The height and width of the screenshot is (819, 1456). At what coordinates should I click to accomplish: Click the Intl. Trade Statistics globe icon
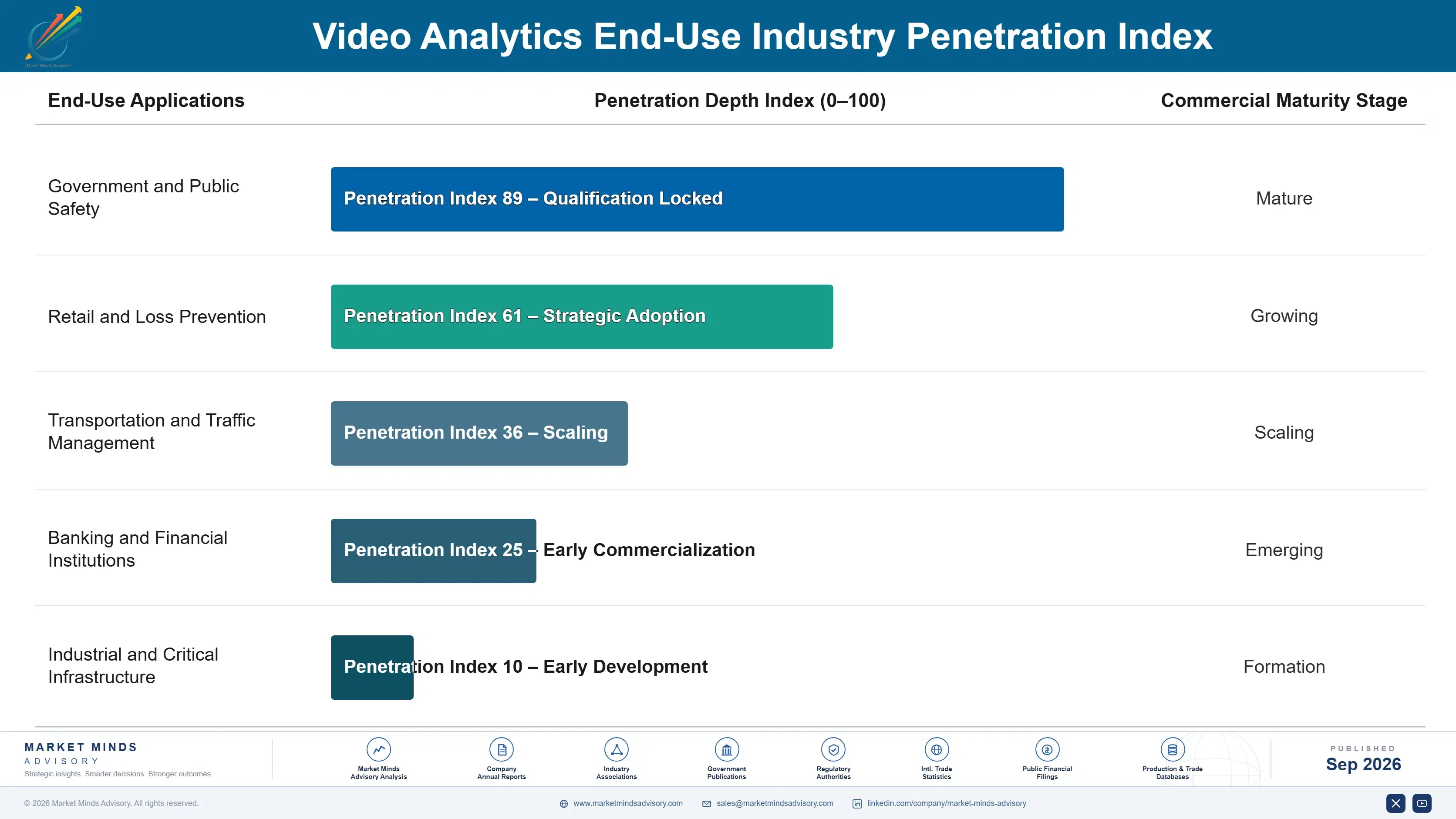(937, 749)
